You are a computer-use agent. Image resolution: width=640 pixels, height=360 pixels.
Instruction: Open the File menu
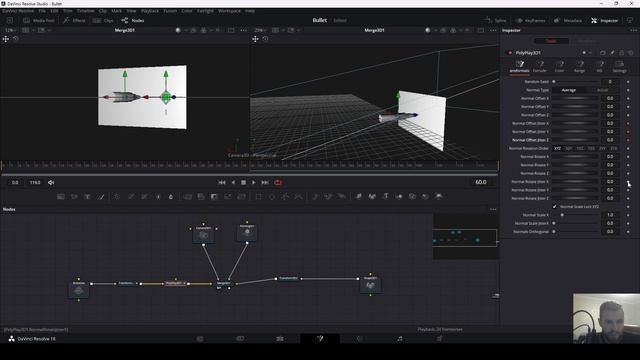(x=42, y=11)
